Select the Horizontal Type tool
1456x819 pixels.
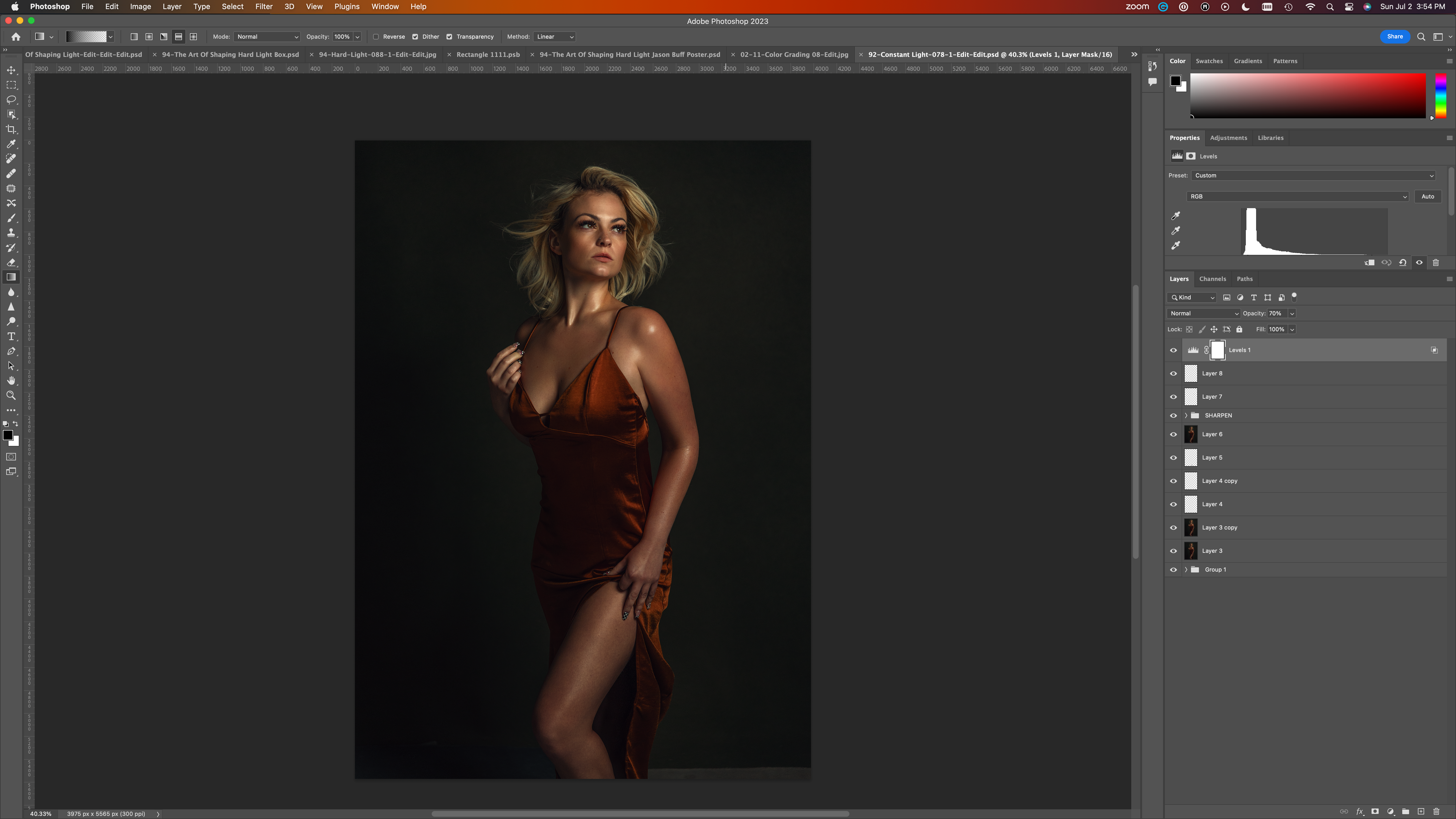pyautogui.click(x=11, y=336)
